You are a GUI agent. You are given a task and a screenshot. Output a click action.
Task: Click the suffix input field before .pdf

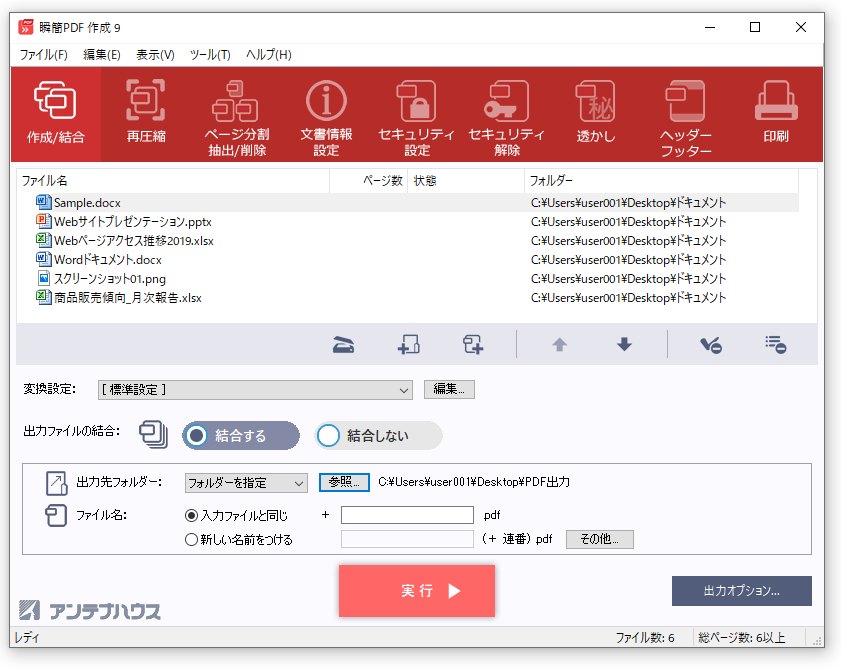click(407, 515)
